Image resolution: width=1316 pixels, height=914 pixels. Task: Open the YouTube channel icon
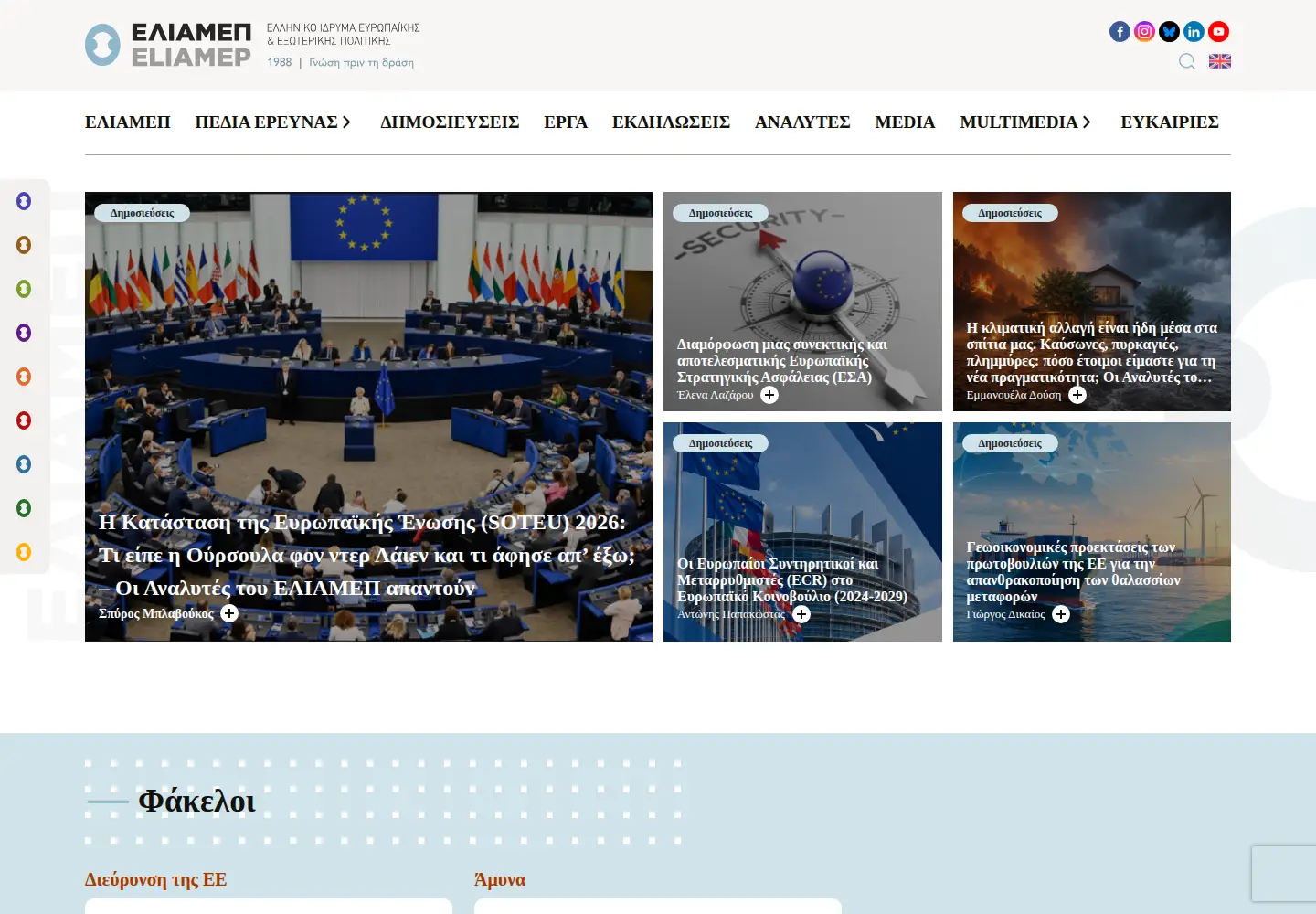click(1218, 32)
